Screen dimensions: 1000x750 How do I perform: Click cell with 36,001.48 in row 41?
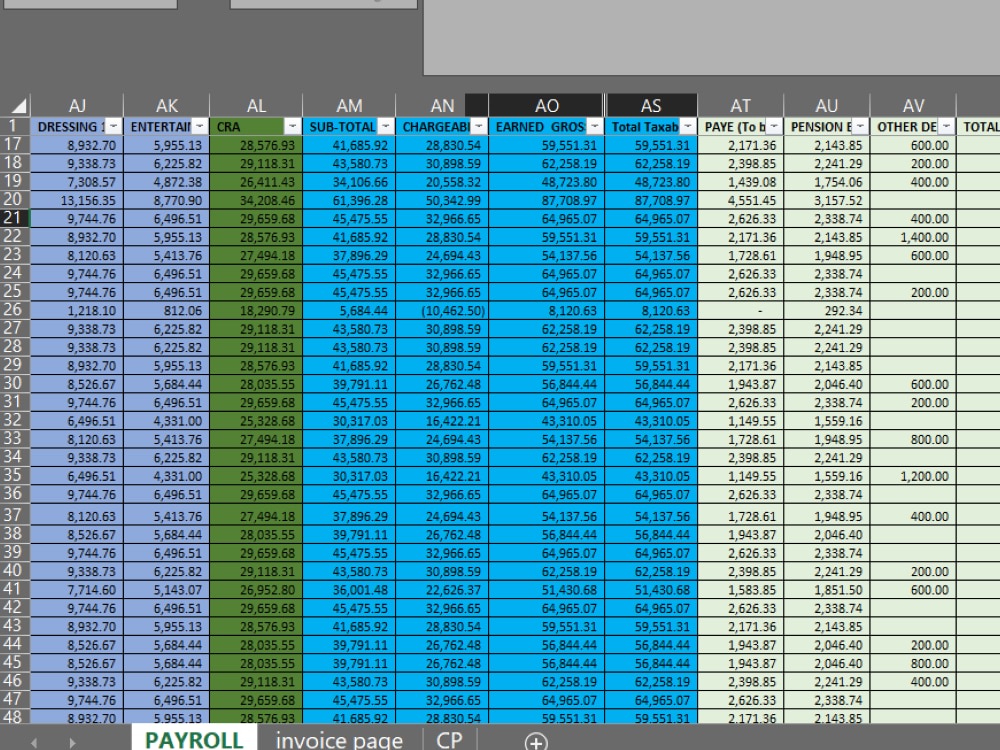tap(349, 589)
